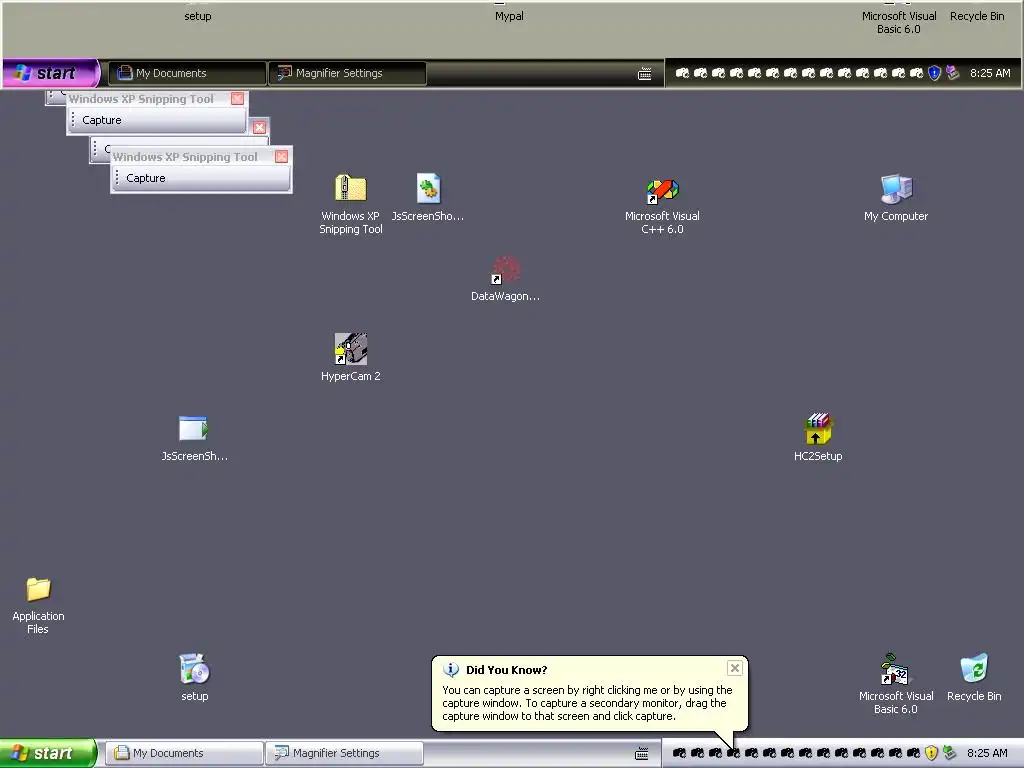
Task: Select the DataWagon... red shortcut icon
Action: coord(505,270)
